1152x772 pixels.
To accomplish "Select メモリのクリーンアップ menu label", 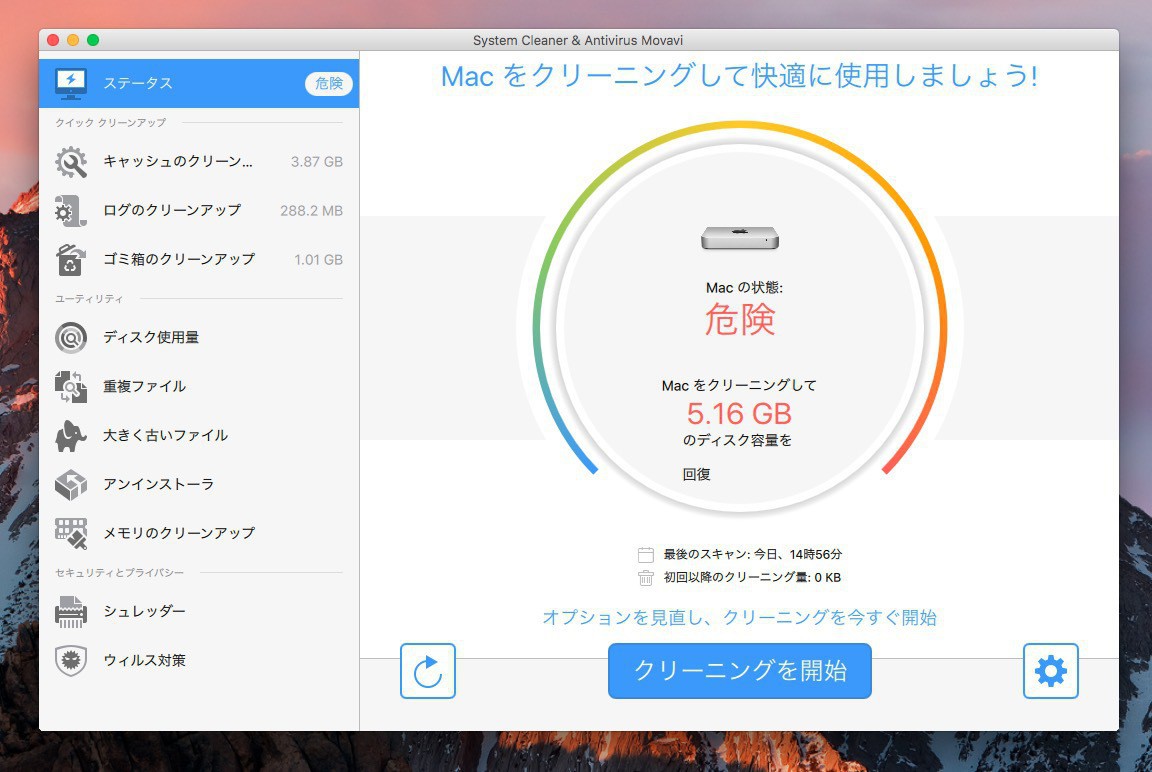I will [x=179, y=533].
